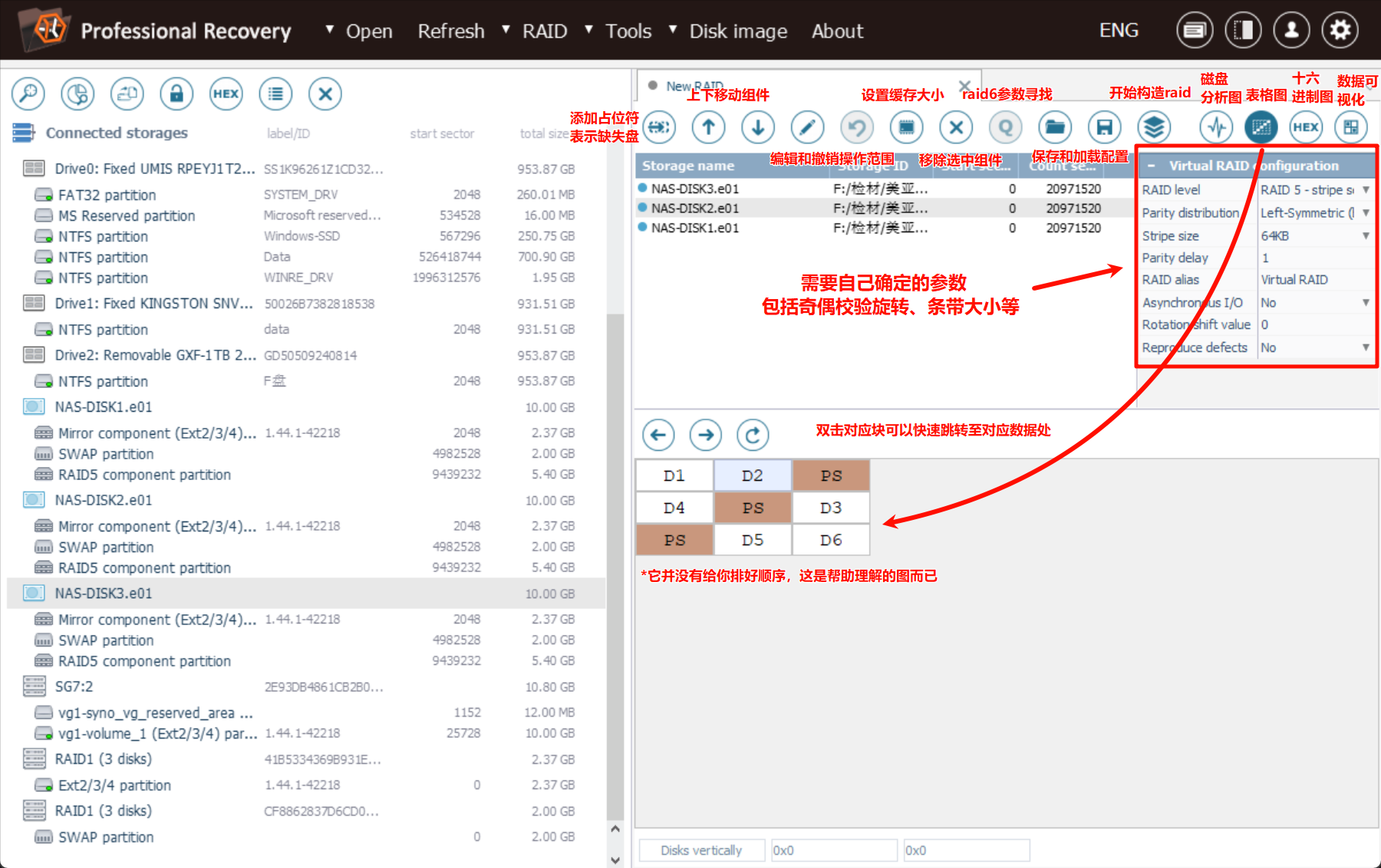This screenshot has width=1381, height=868.
Task: Open the Tools menu
Action: pos(628,31)
